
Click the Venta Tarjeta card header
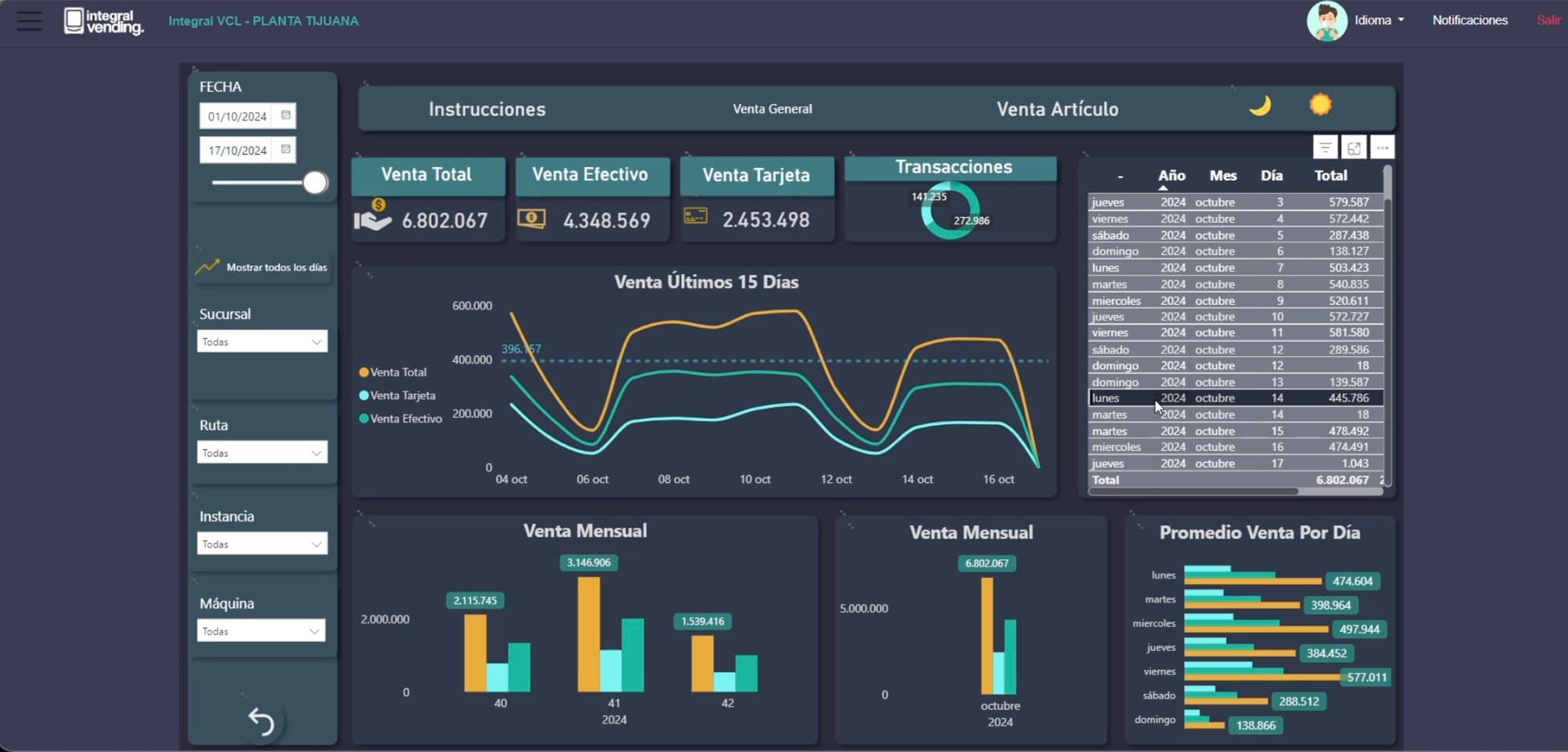757,176
